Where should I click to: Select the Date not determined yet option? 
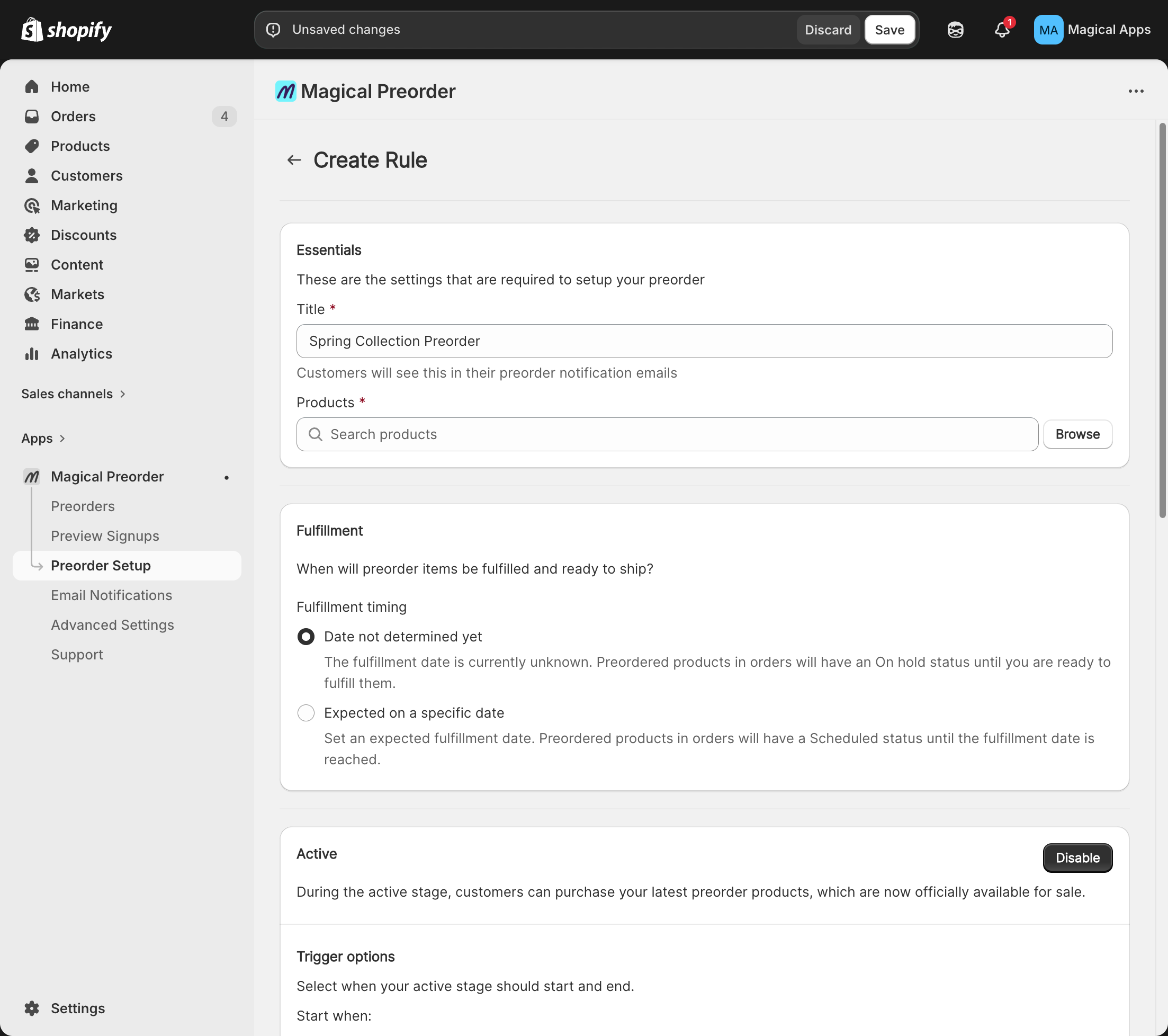point(306,636)
